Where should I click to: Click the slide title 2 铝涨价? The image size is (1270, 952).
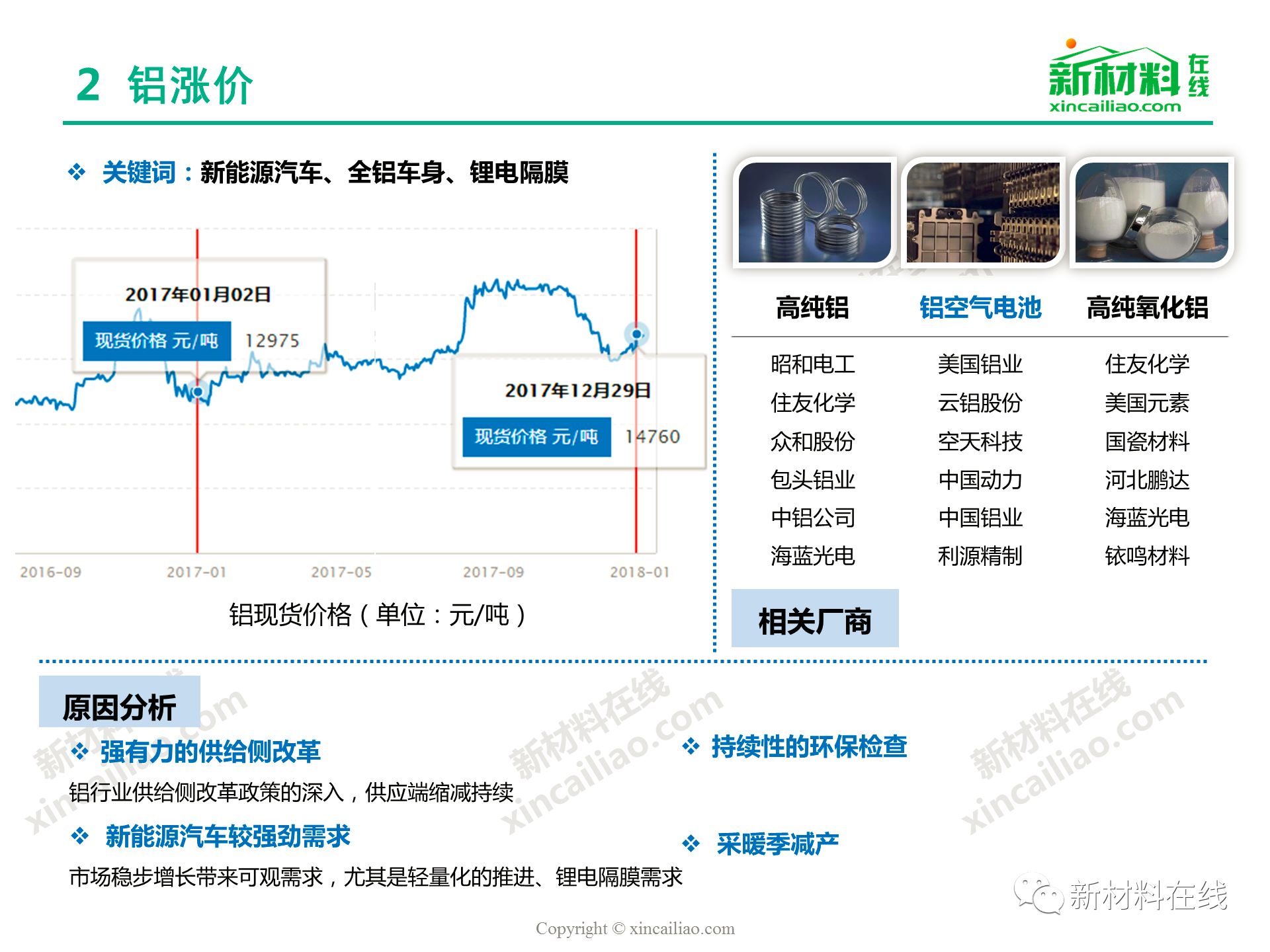point(165,85)
